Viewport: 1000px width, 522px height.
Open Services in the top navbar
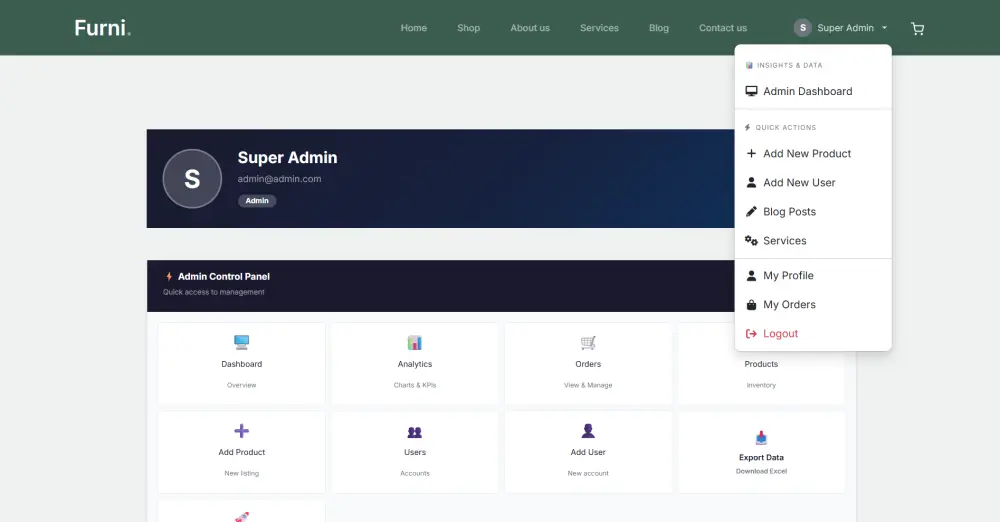pyautogui.click(x=599, y=28)
